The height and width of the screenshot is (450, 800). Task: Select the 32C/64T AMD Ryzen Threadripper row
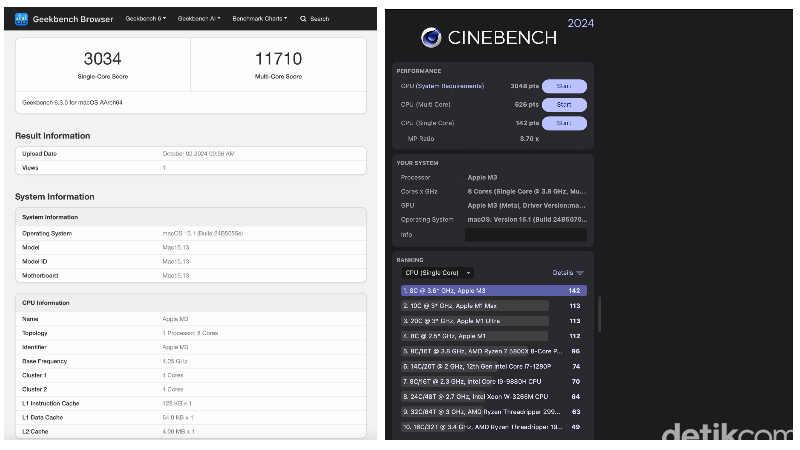click(x=492, y=412)
